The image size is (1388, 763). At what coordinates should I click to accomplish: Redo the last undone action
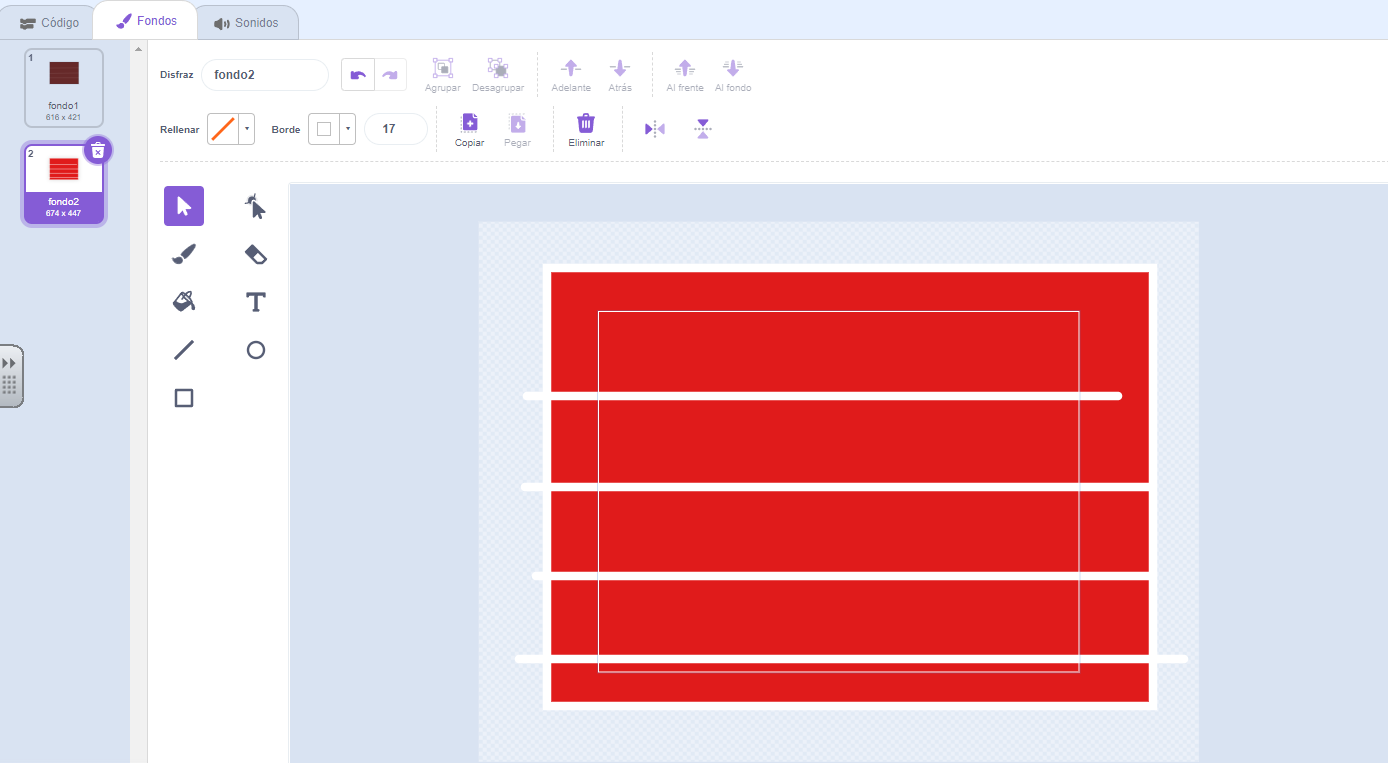coord(390,75)
